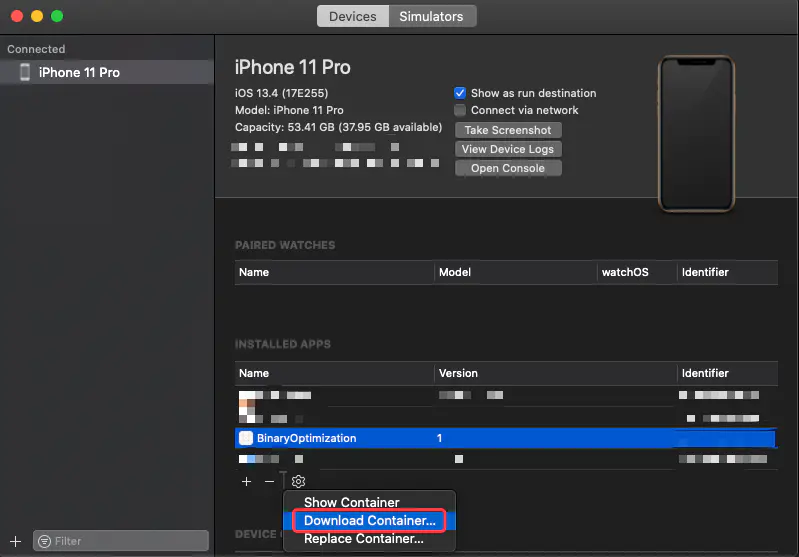Click the Take Screenshot button

coord(508,130)
